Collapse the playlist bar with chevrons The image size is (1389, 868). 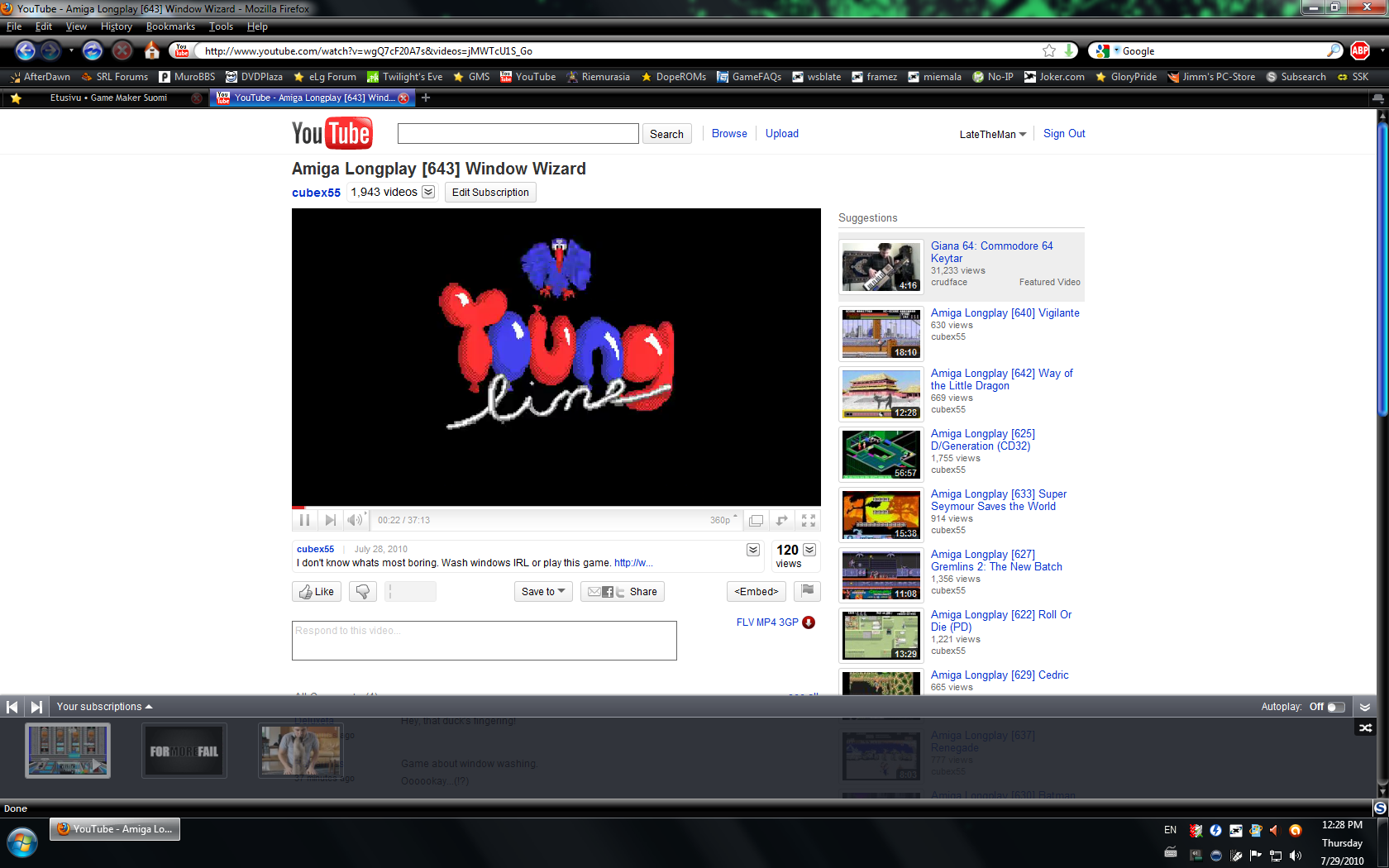point(1365,708)
